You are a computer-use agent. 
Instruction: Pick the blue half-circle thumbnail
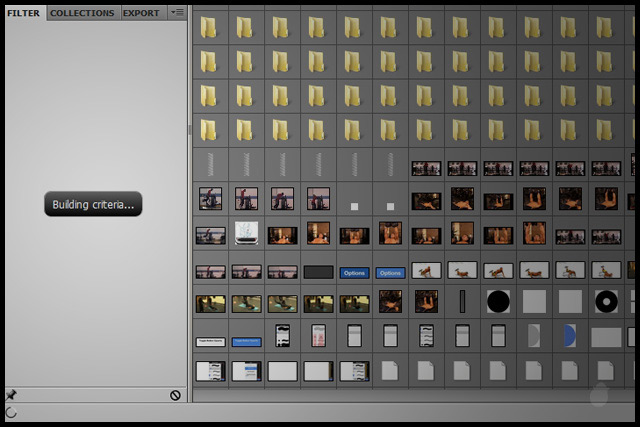coord(569,335)
